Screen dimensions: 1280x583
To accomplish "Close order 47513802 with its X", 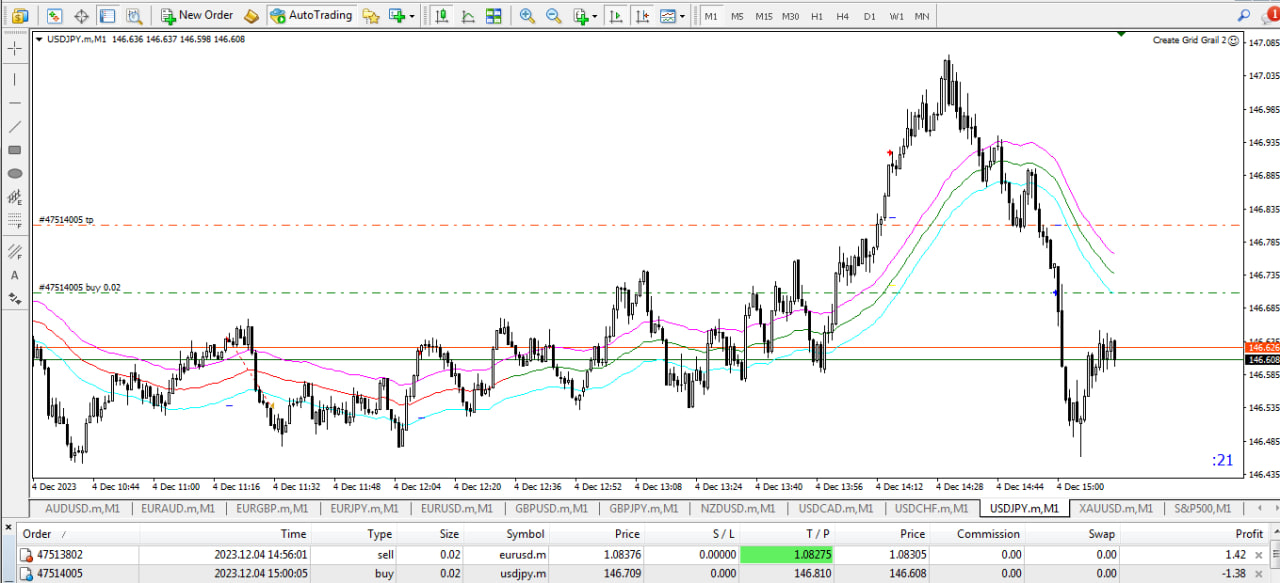I will click(1258, 555).
